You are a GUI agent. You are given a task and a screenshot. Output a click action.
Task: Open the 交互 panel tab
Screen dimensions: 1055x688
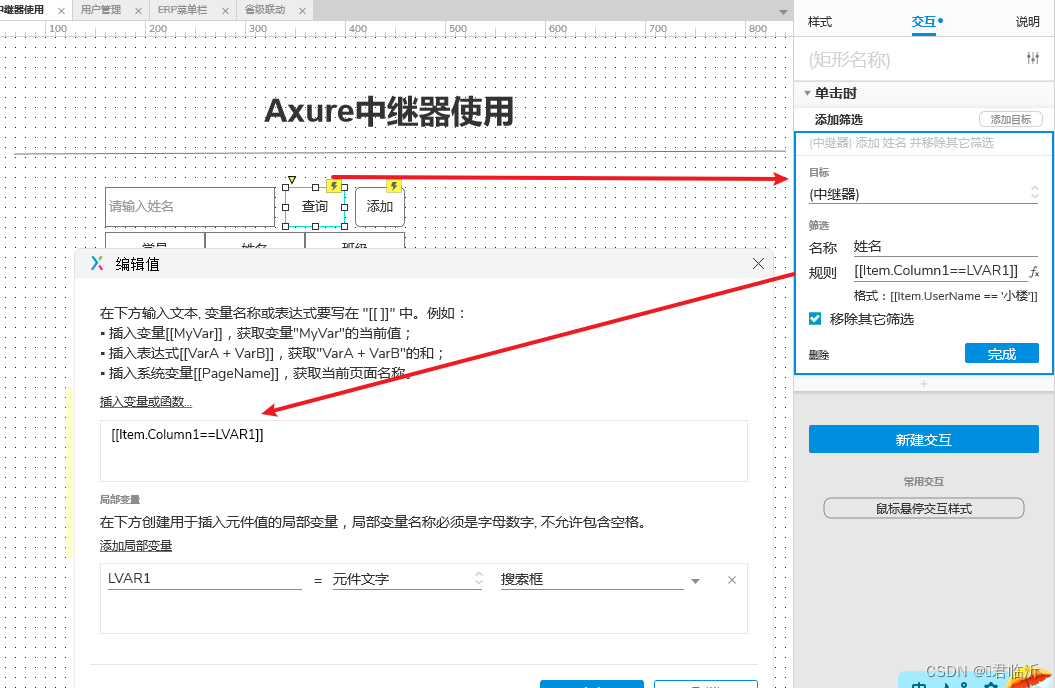[x=924, y=22]
